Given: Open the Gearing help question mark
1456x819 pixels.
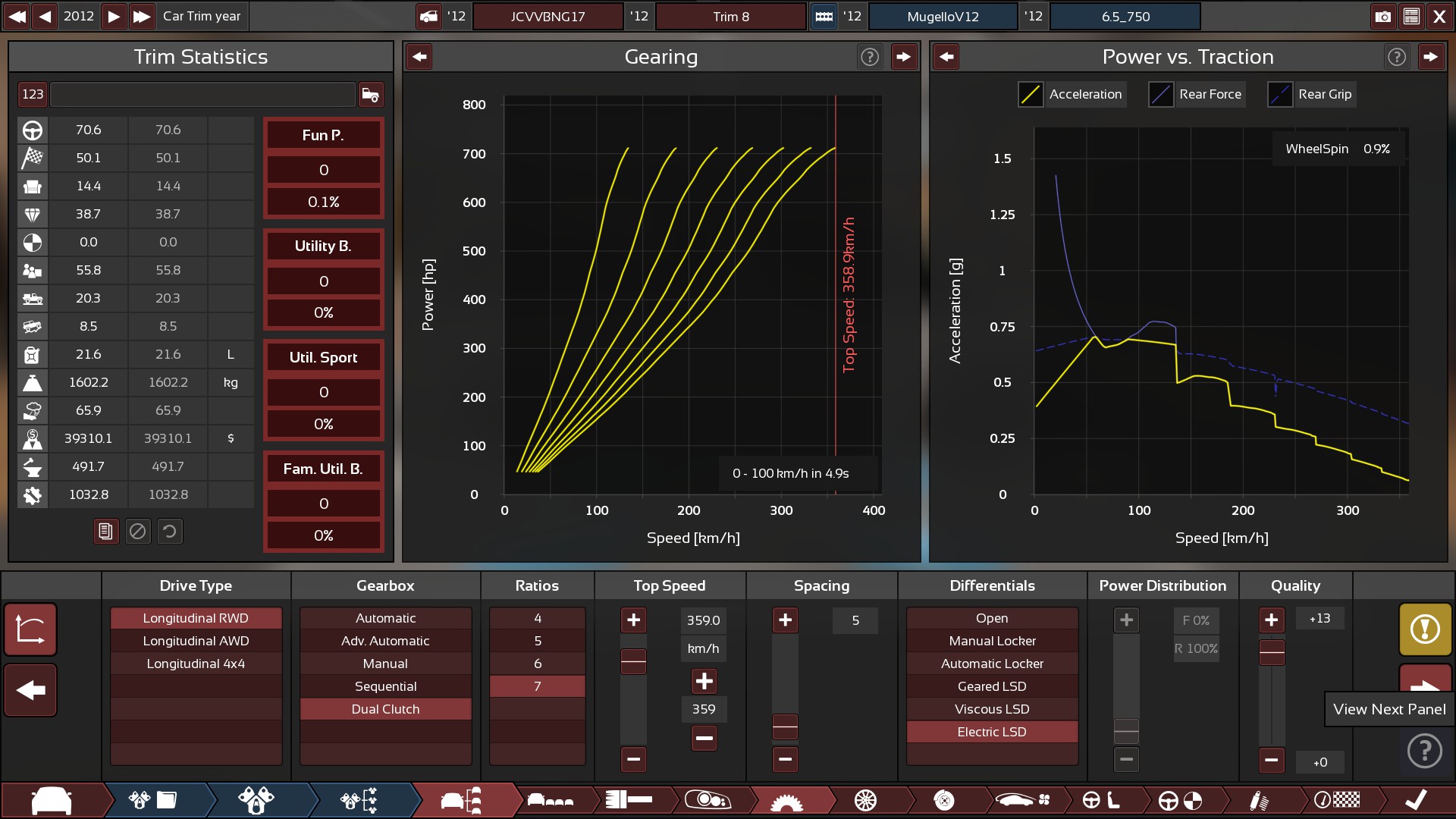Looking at the screenshot, I should tap(869, 57).
